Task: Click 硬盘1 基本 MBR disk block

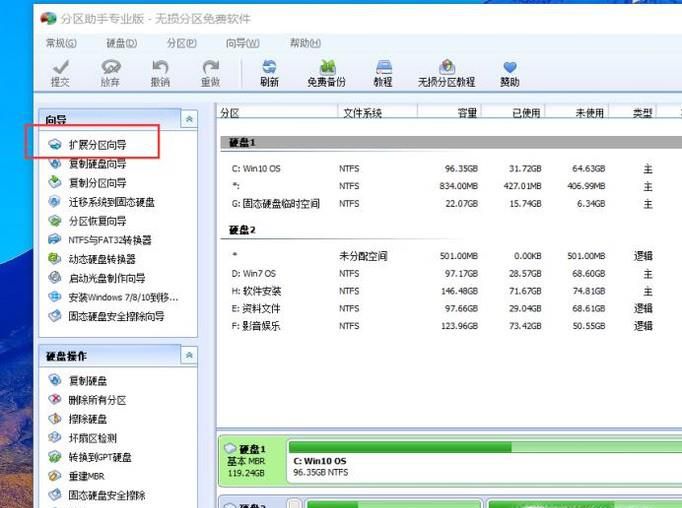Action: [252, 461]
